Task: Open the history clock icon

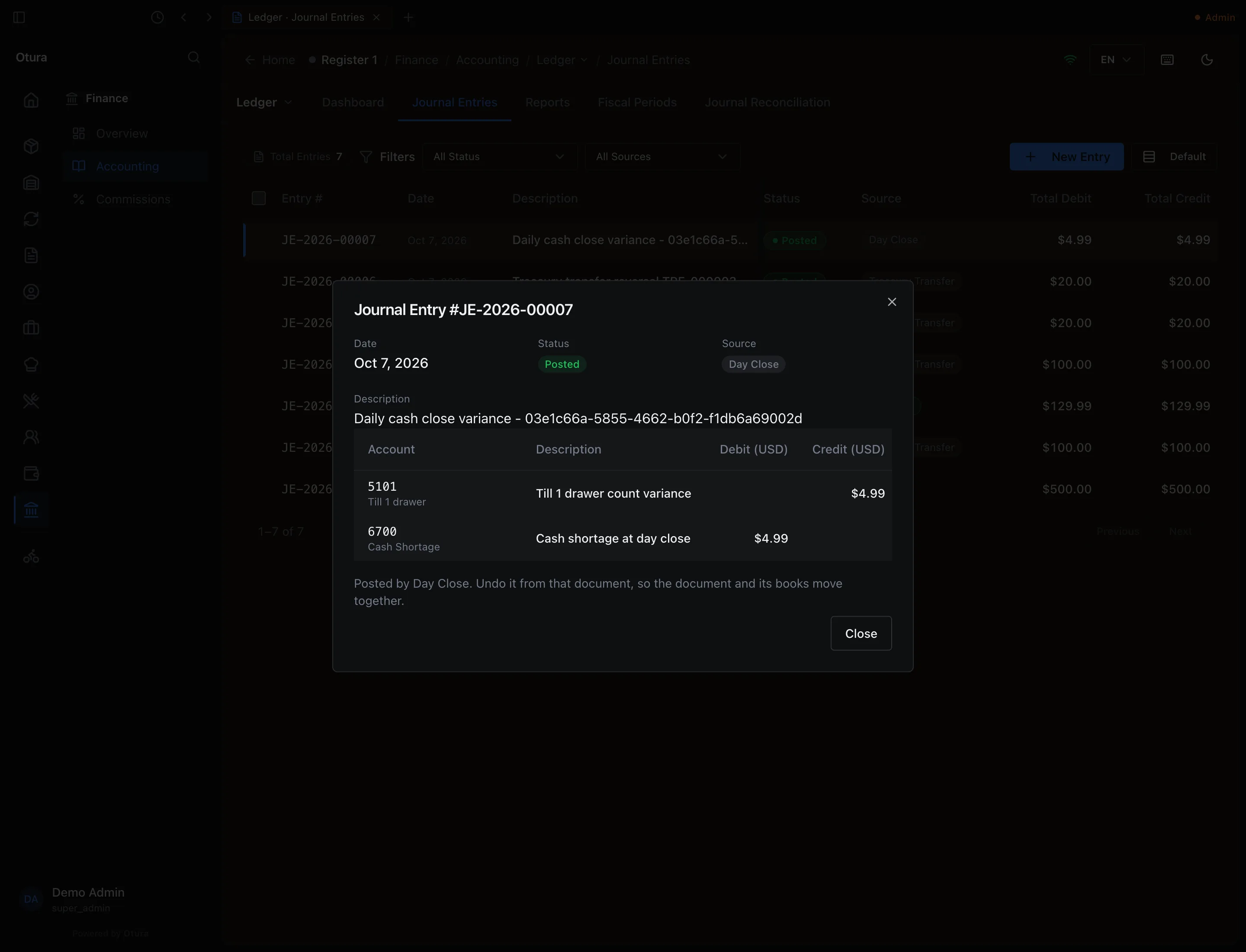Action: [x=157, y=18]
